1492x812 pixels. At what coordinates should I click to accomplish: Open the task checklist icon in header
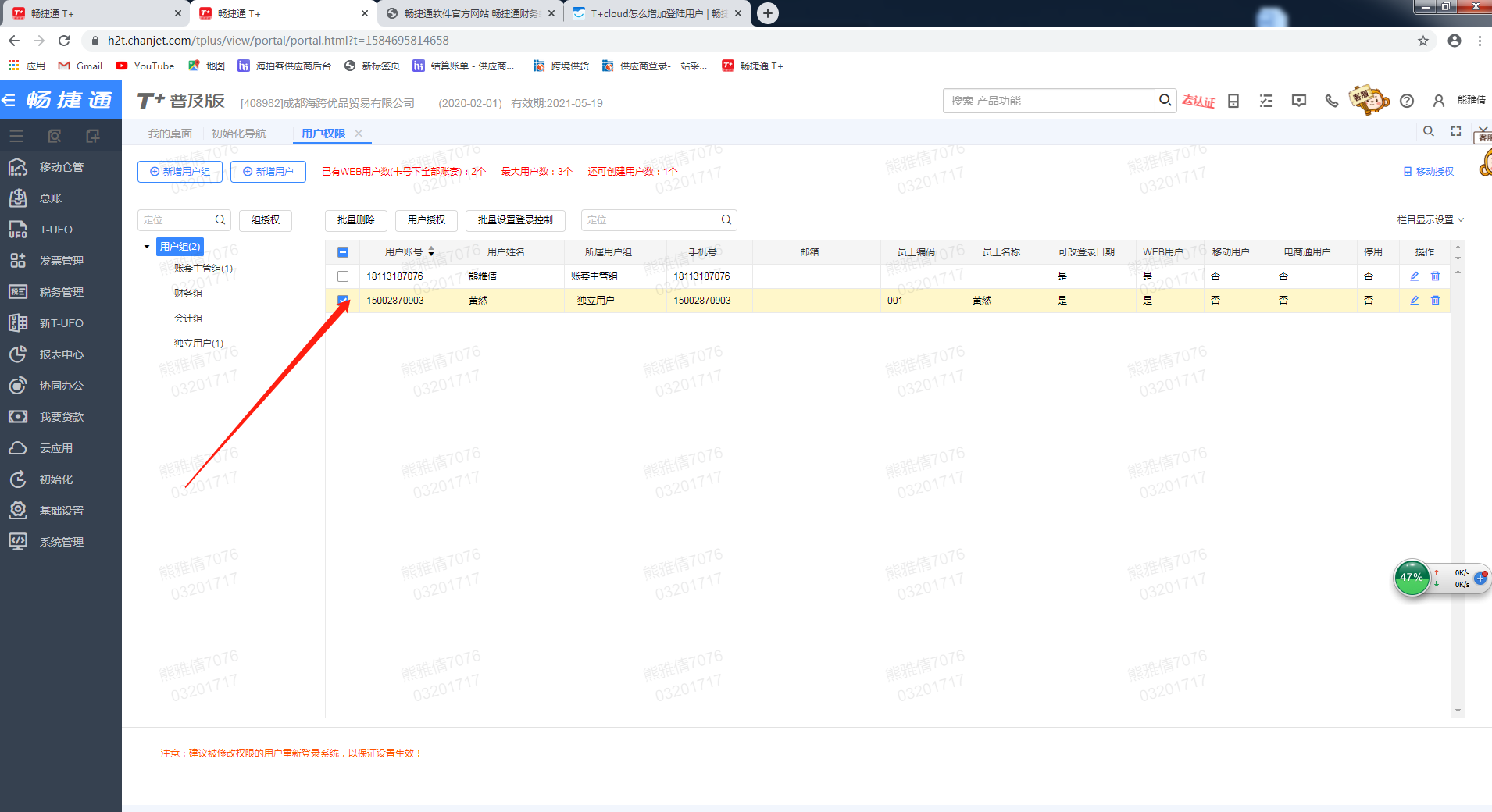(x=1266, y=101)
